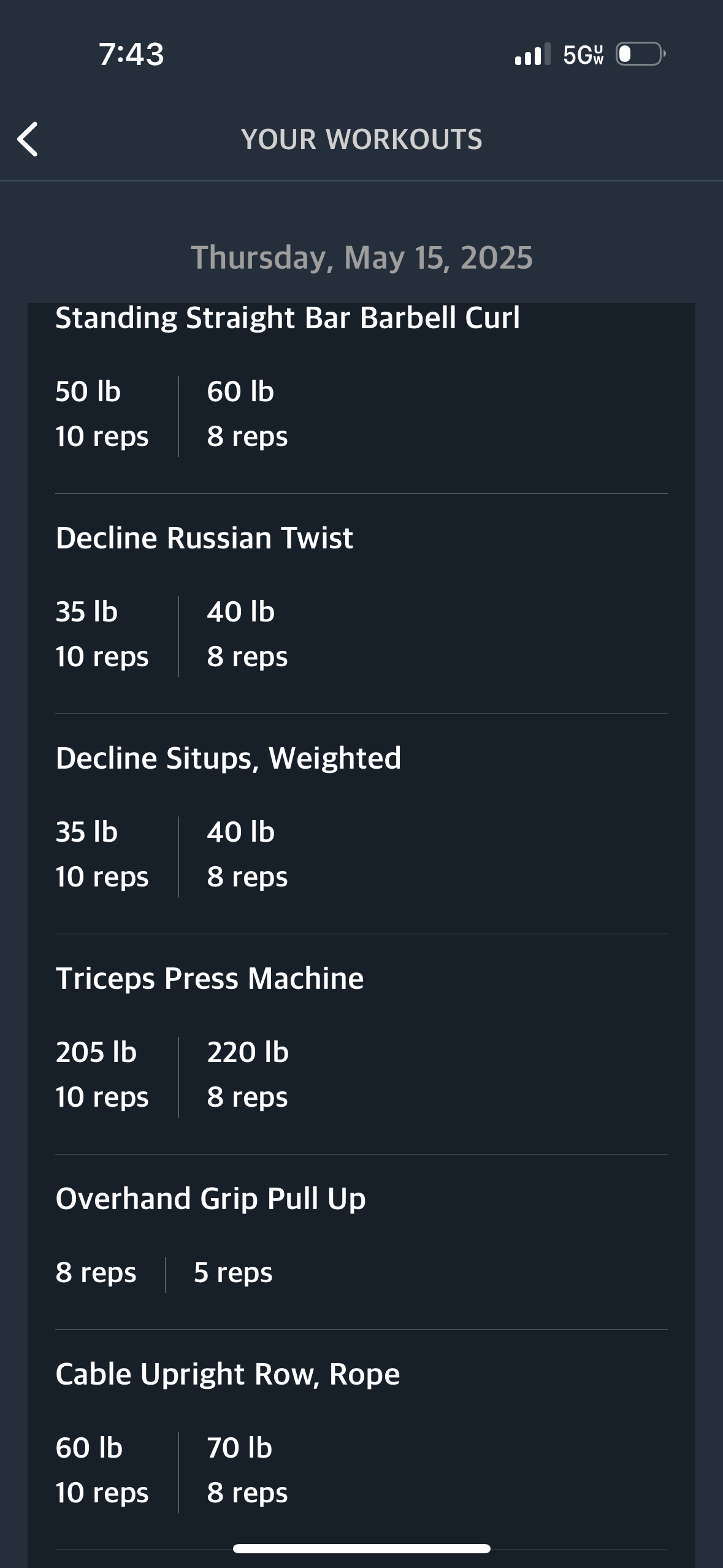The image size is (723, 1568).
Task: Open the Decline Russian Twist exercise
Action: [x=204, y=538]
